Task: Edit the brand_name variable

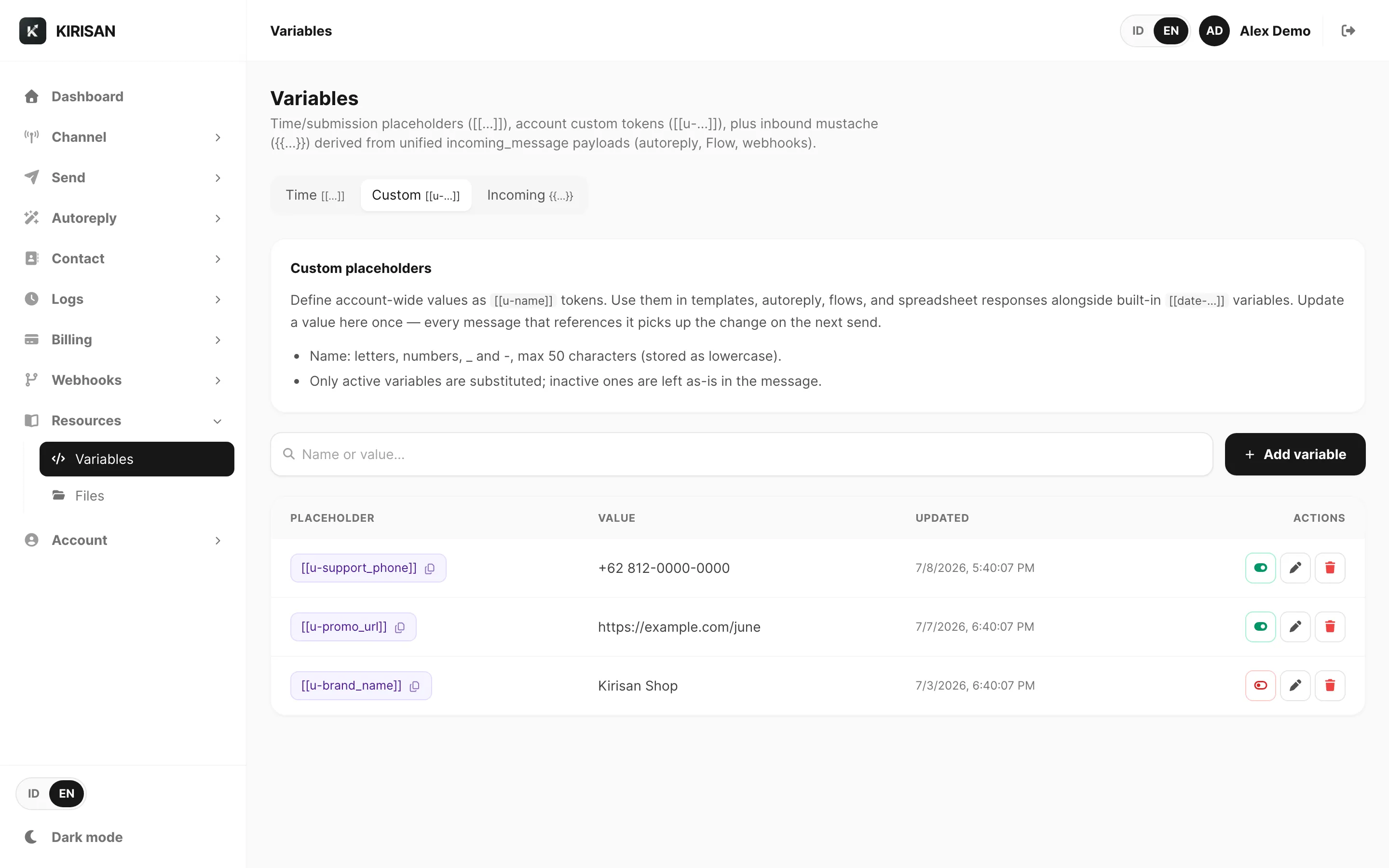Action: coord(1295,685)
